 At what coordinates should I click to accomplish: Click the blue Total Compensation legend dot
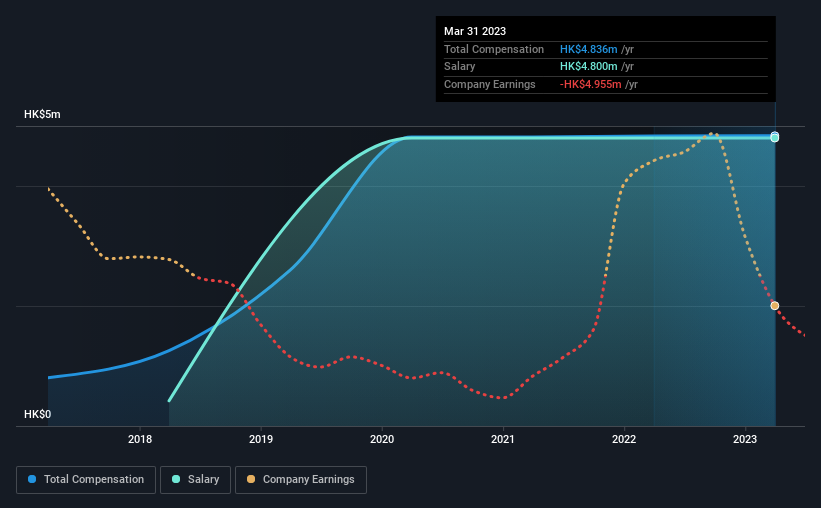click(32, 479)
